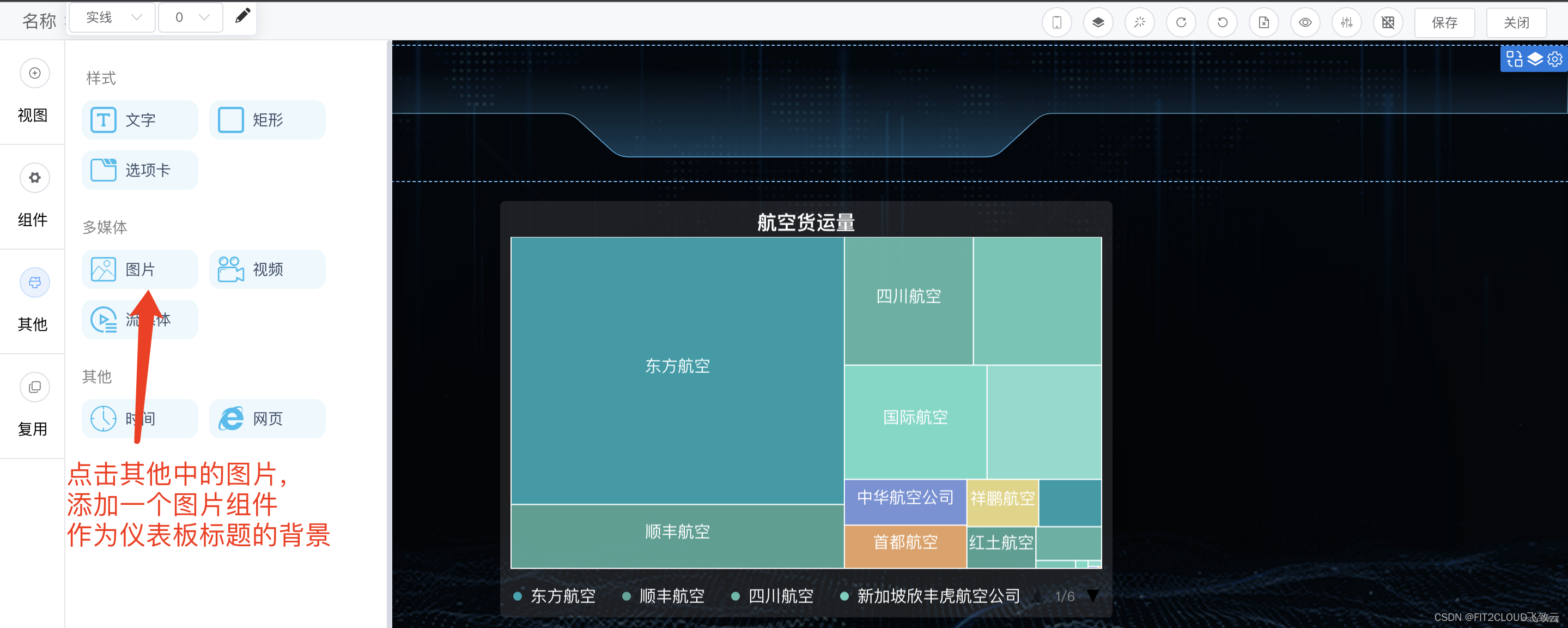Toggle the grid display off icon
Screen dimensions: 1568x628
[x=1388, y=22]
